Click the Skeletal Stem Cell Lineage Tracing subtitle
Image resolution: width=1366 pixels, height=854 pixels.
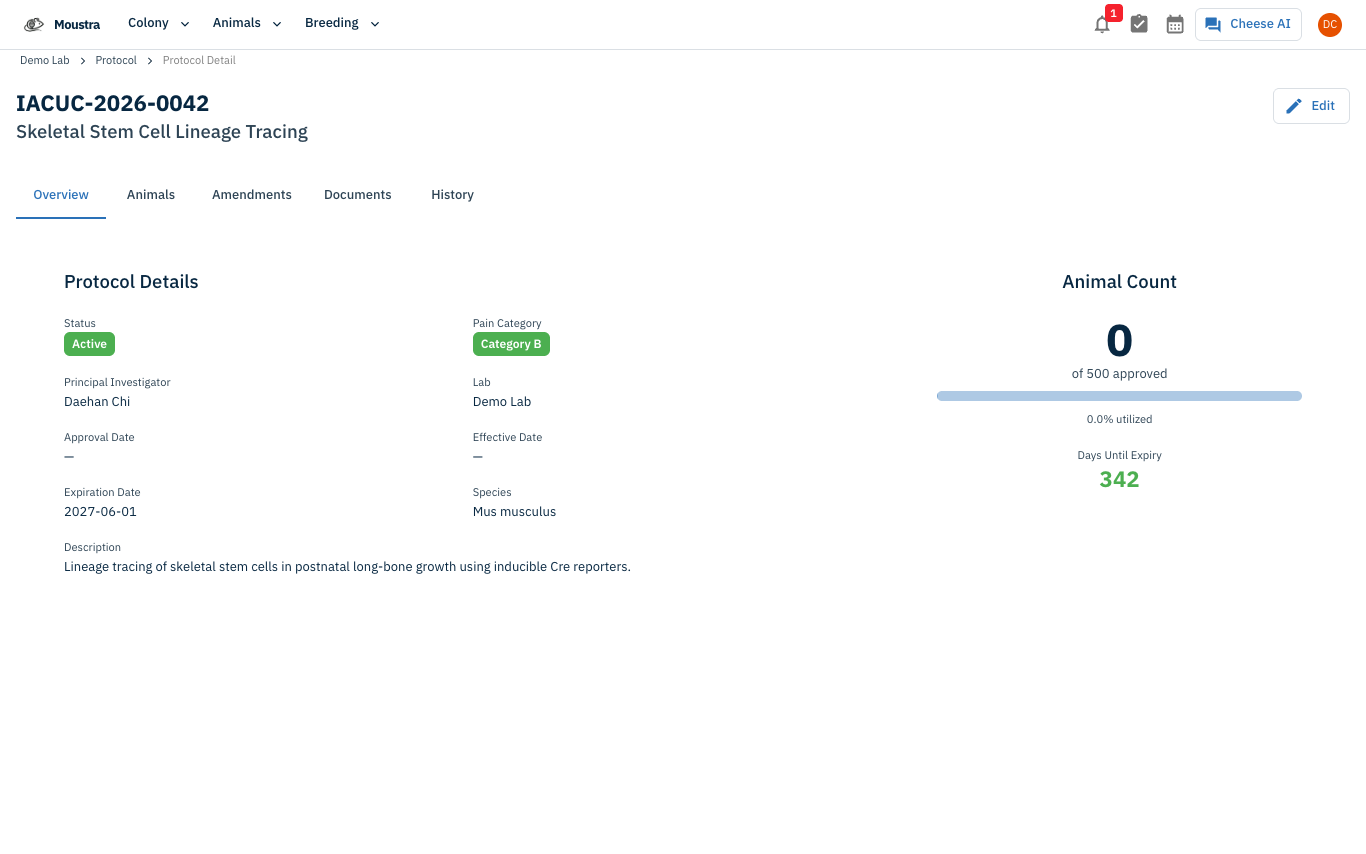(x=162, y=132)
